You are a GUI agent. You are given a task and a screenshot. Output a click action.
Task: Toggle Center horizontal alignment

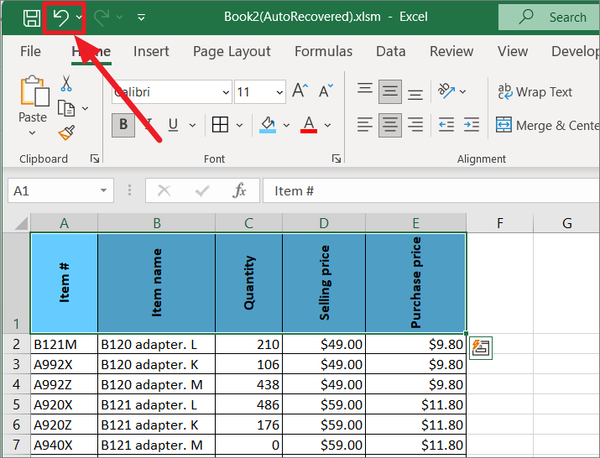390,125
